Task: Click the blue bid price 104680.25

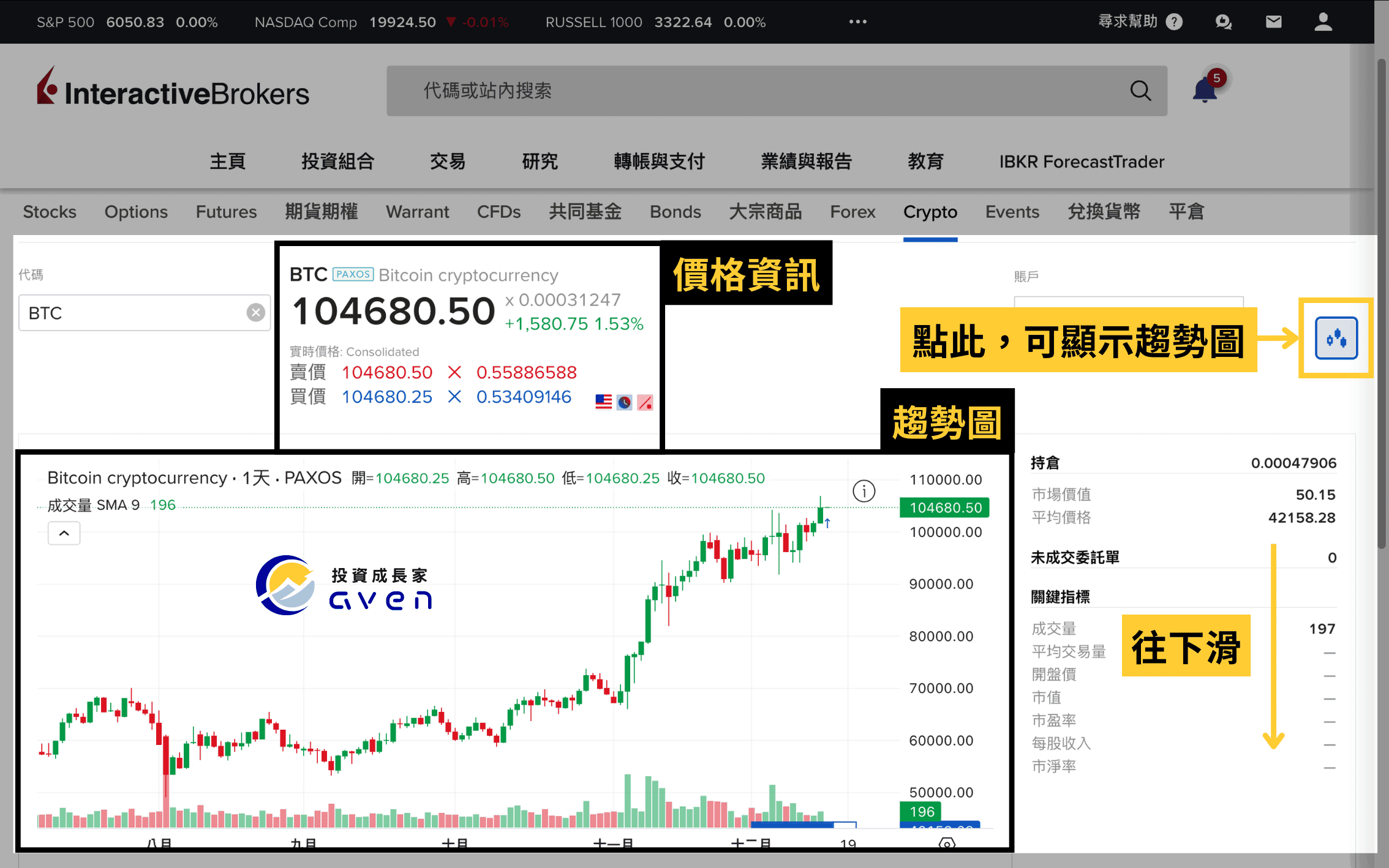Action: click(386, 397)
